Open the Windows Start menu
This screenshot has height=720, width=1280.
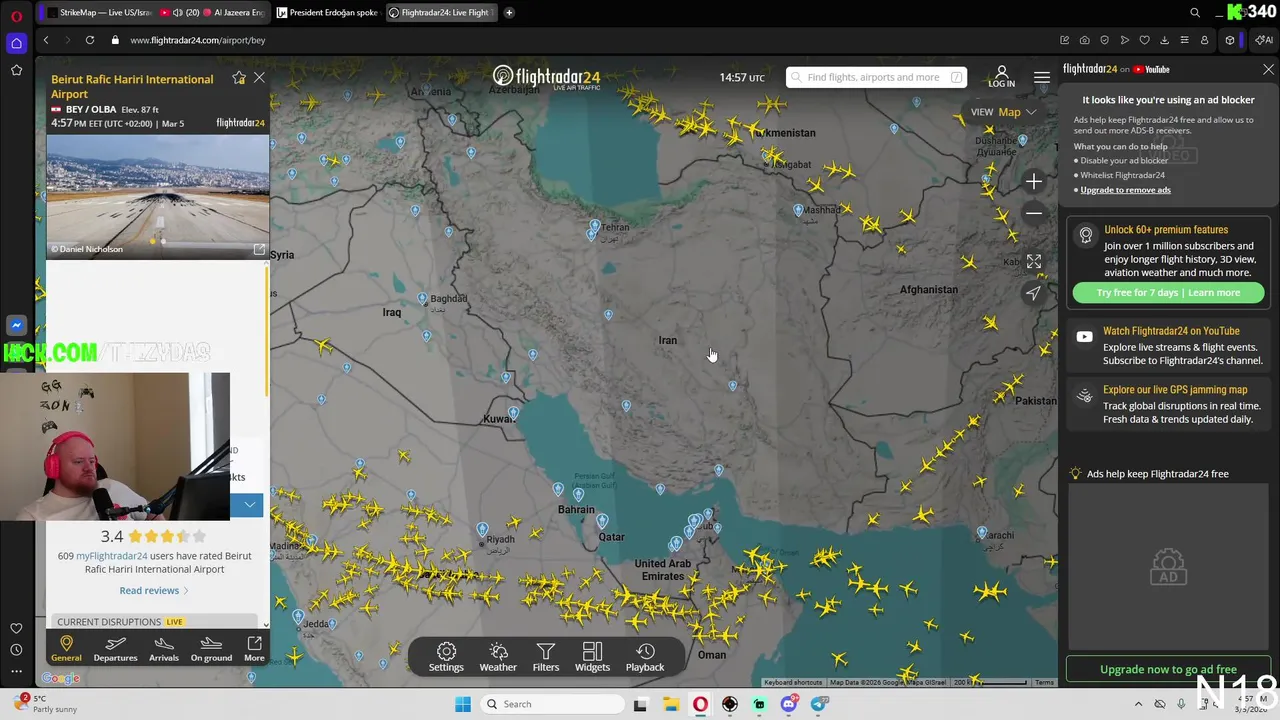463,704
